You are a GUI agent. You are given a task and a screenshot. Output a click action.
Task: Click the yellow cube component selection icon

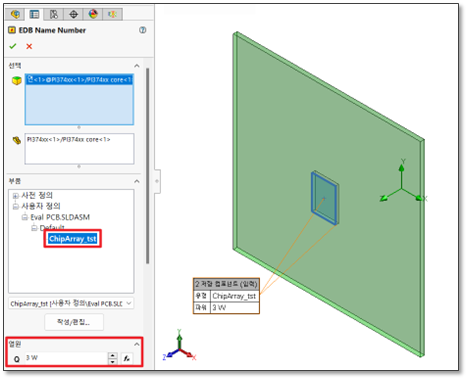pyautogui.click(x=17, y=81)
